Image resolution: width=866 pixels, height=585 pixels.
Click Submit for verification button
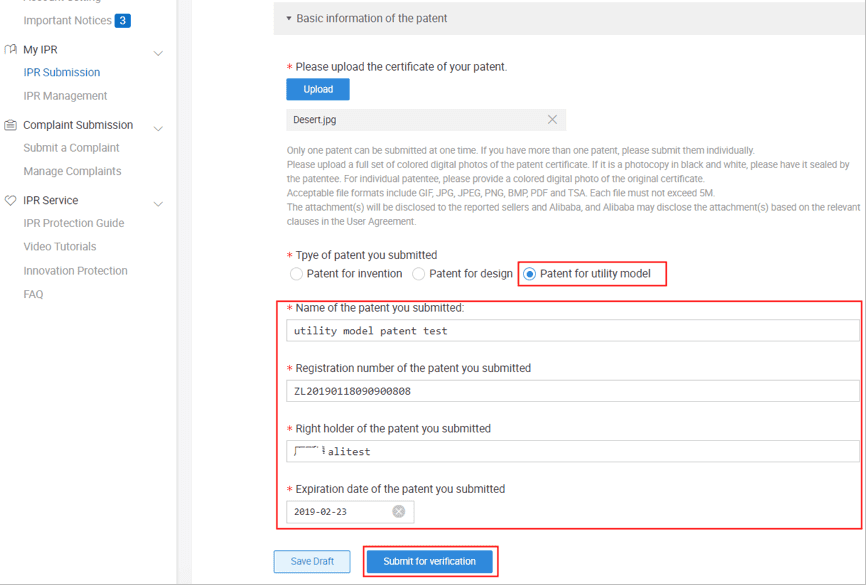pos(430,562)
